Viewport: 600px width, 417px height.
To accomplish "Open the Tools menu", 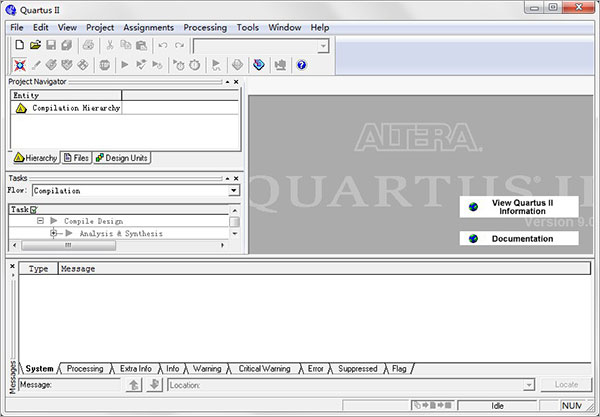I will pos(248,28).
